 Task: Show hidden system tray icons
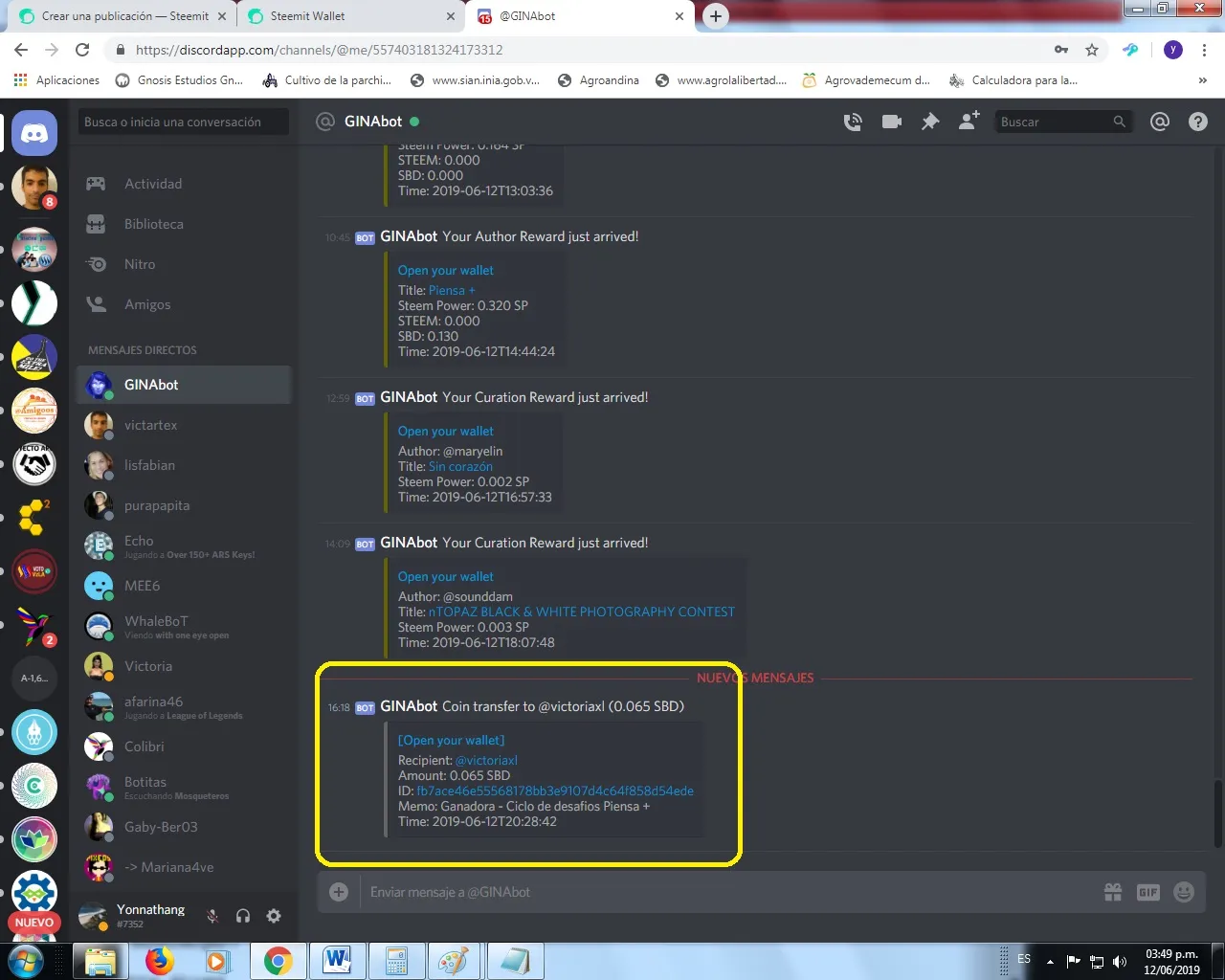coord(1050,961)
